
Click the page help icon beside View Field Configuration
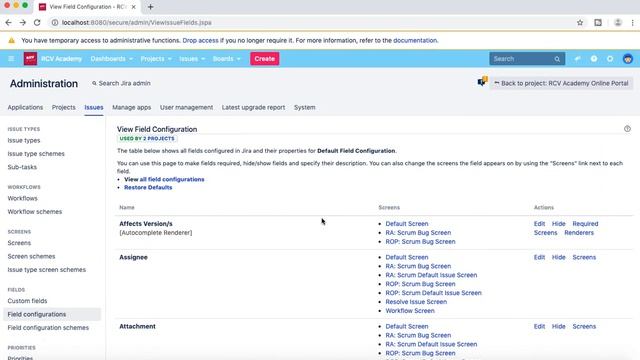627,129
